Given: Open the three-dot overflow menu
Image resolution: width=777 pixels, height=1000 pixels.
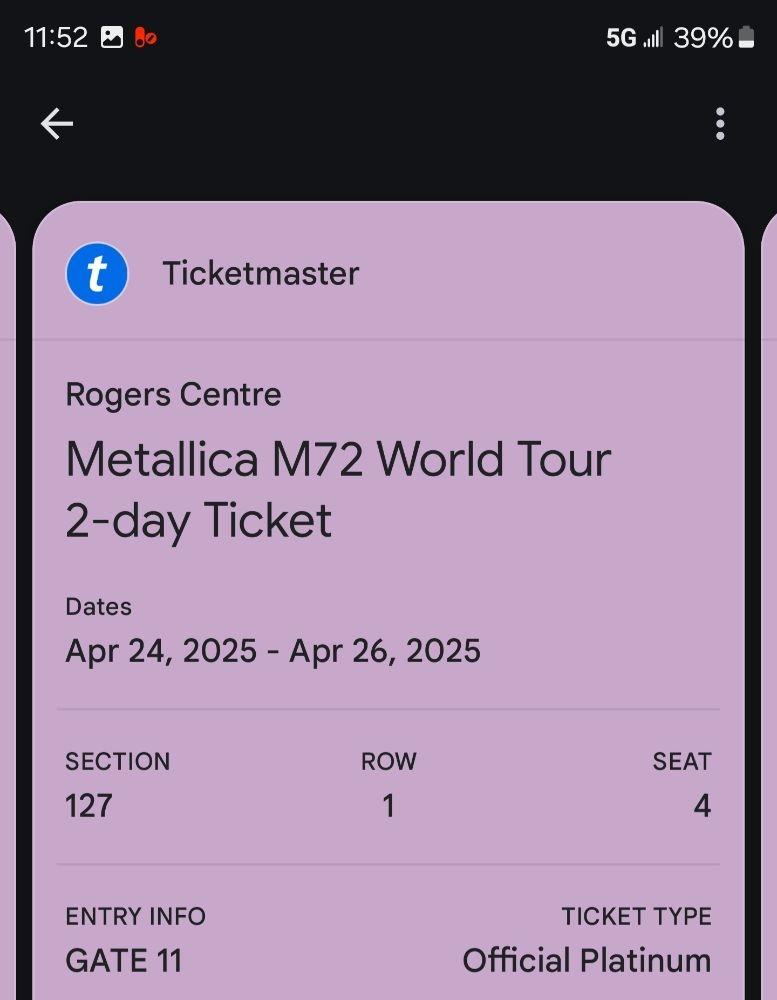Looking at the screenshot, I should 720,124.
